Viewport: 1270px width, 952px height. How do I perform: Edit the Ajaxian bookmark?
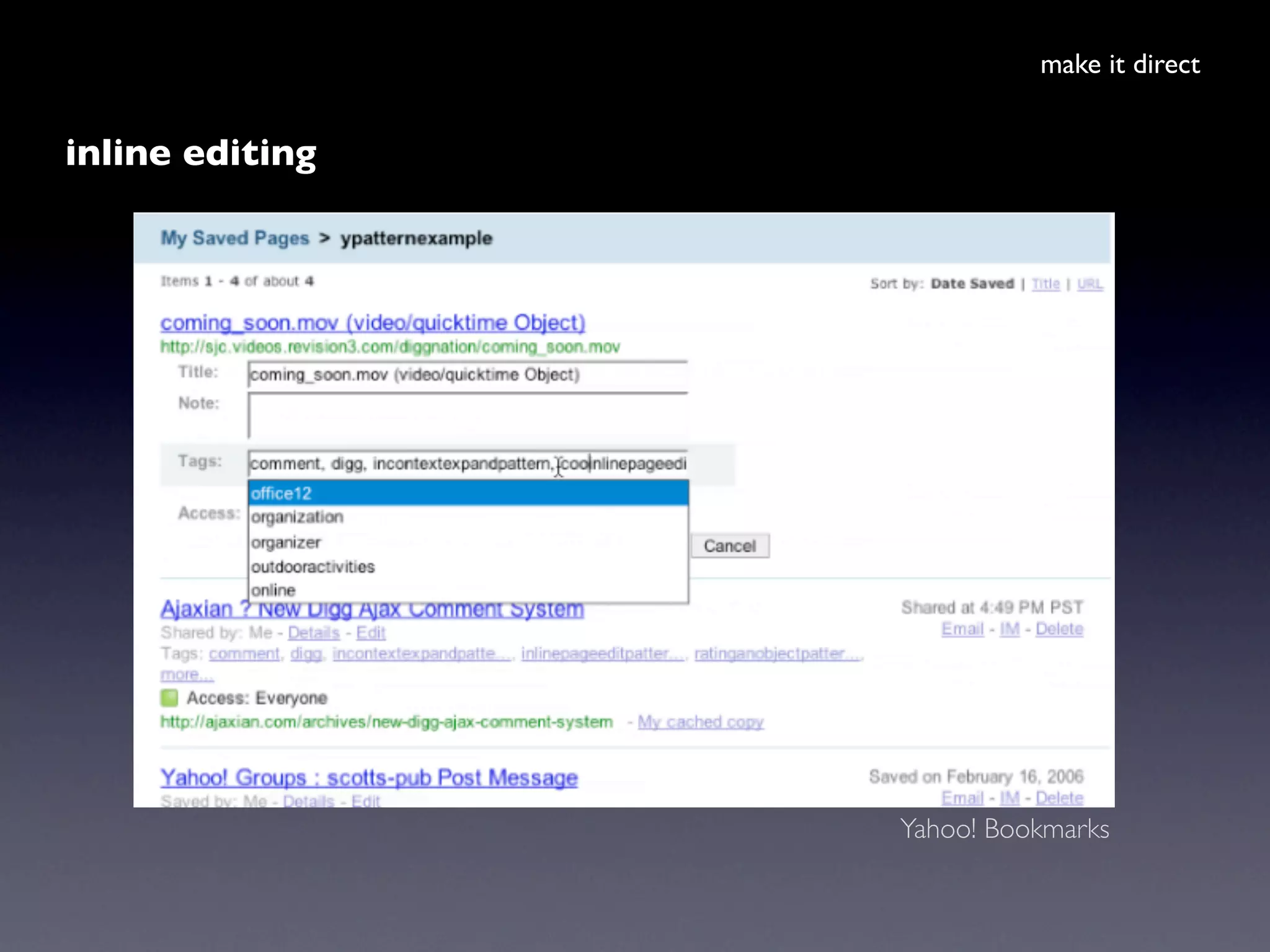point(371,633)
